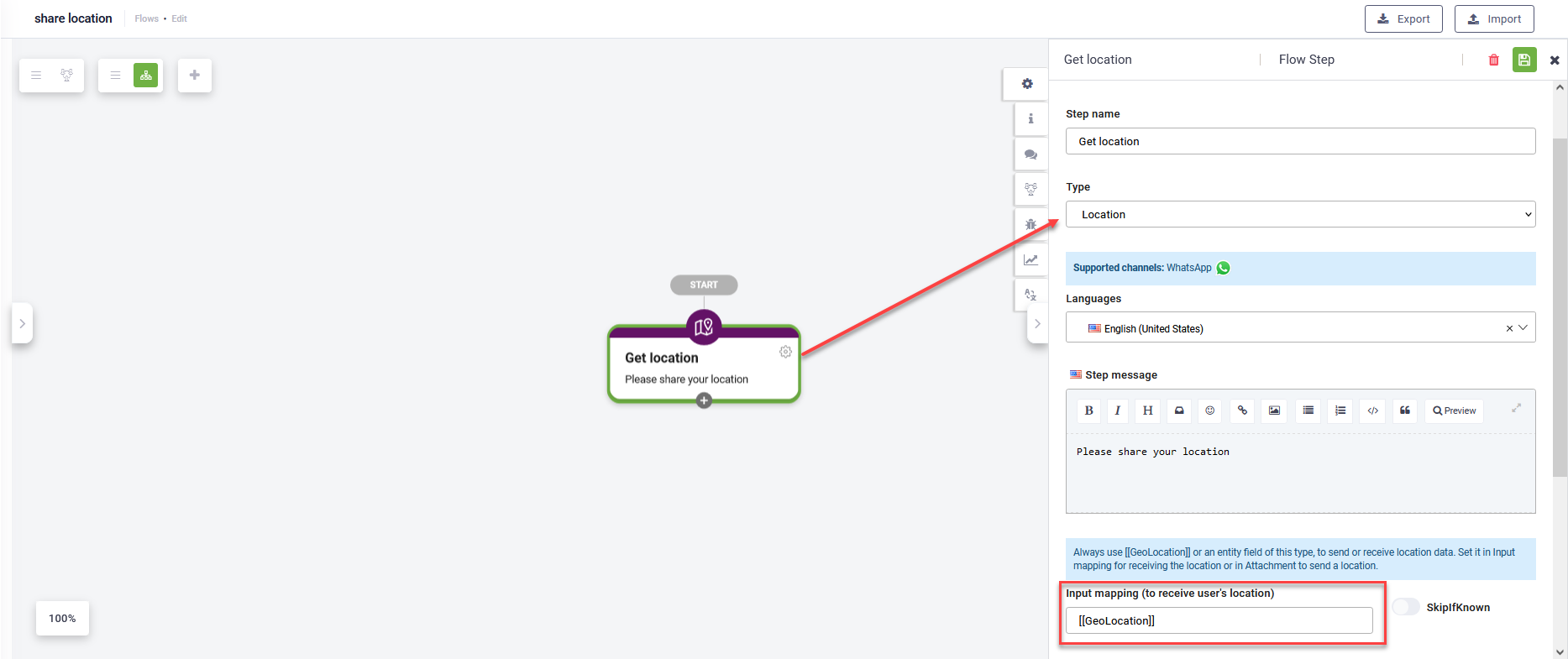Toggle bold formatting in step message
1568x659 pixels.
(1088, 411)
